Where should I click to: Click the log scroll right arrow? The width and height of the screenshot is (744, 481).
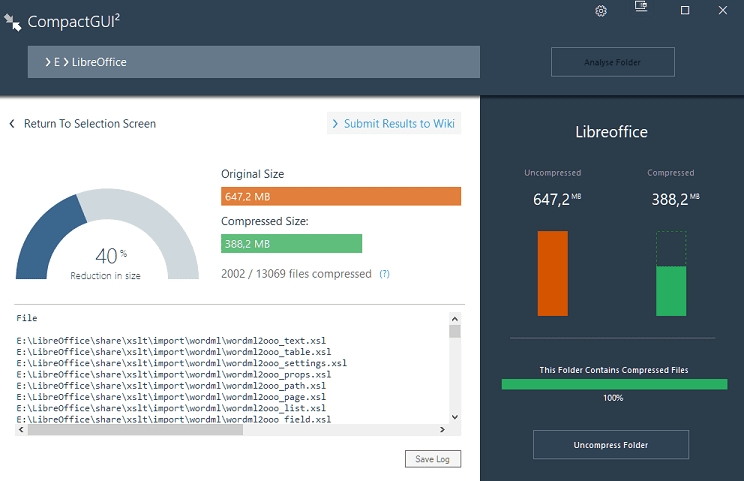(442, 430)
